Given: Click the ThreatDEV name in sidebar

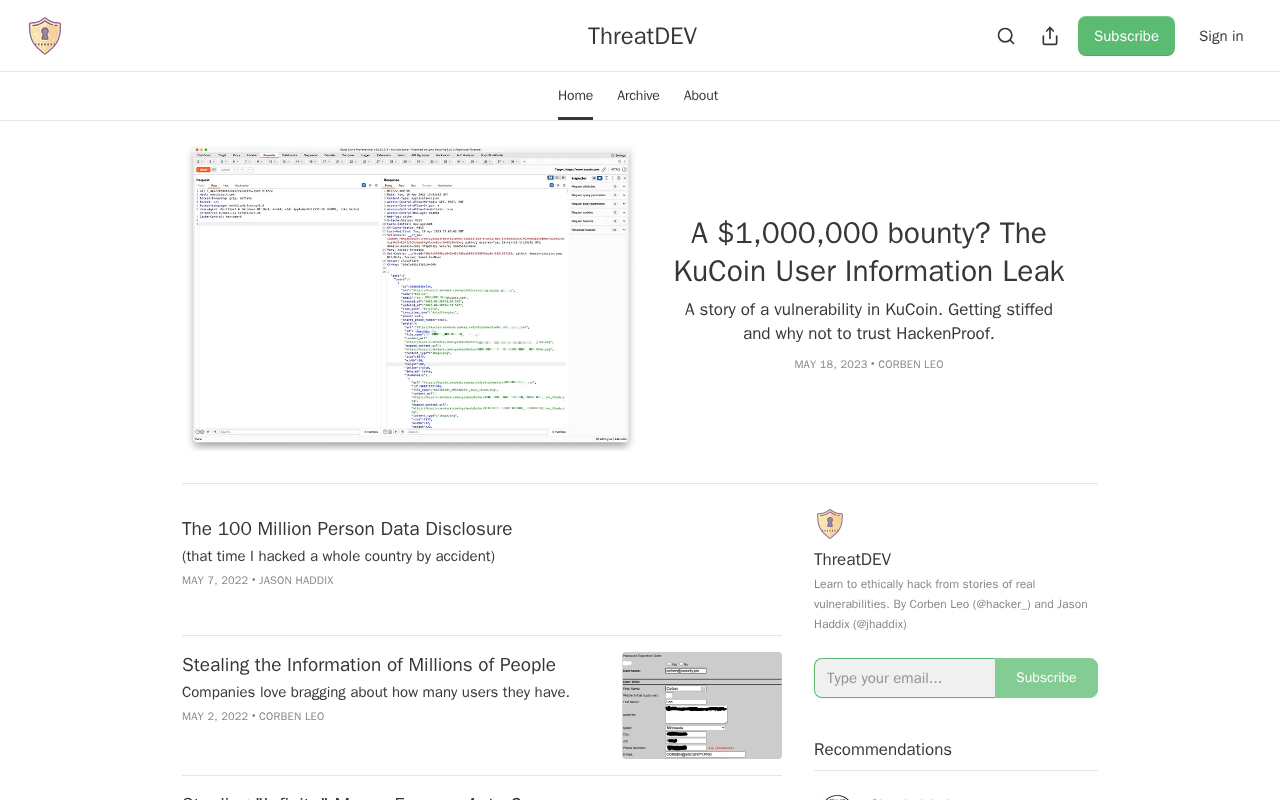Looking at the screenshot, I should [x=852, y=560].
